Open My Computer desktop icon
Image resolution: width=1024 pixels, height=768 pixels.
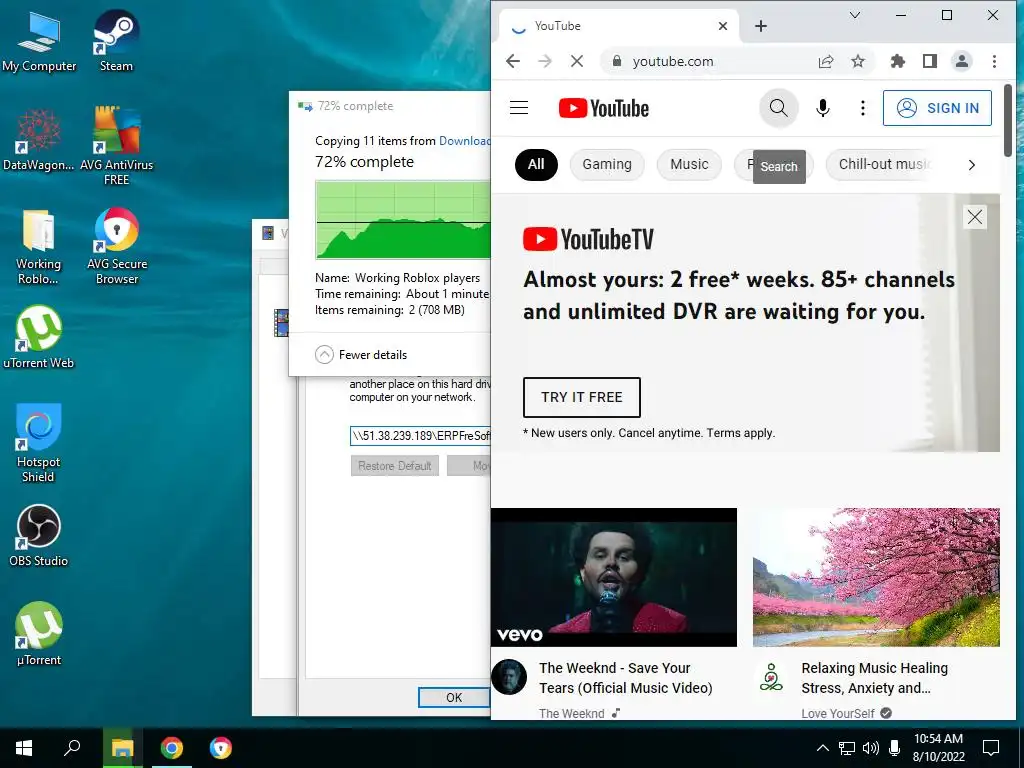[39, 40]
